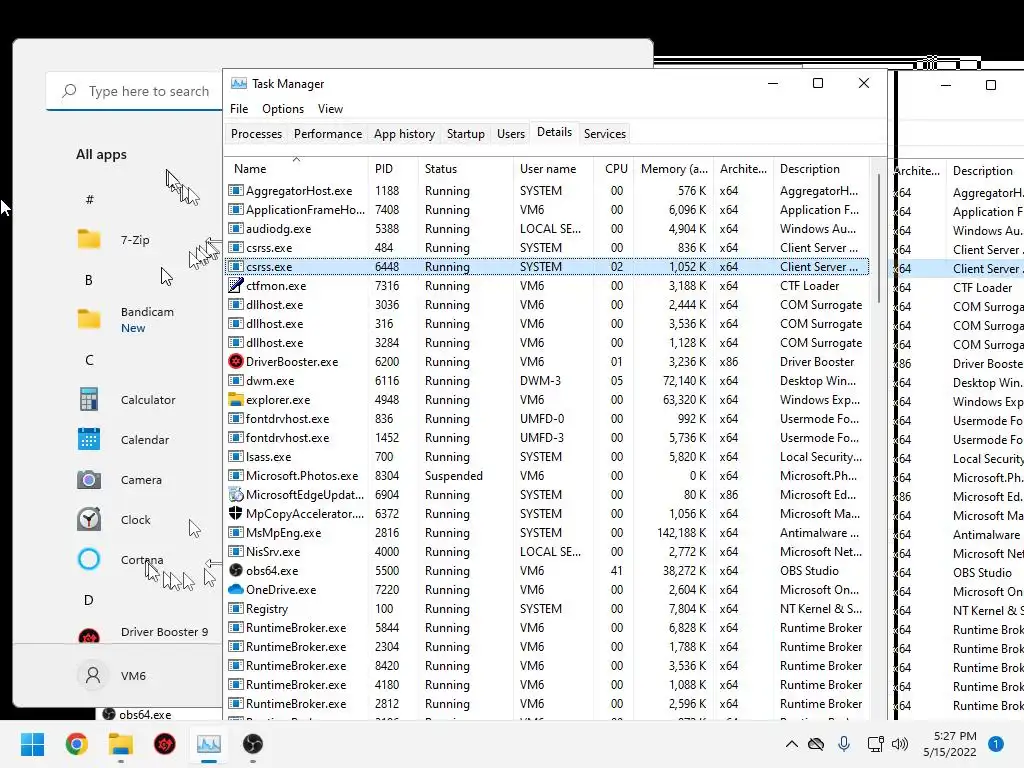Sort by the Name column header
This screenshot has height=768, width=1024.
296,168
